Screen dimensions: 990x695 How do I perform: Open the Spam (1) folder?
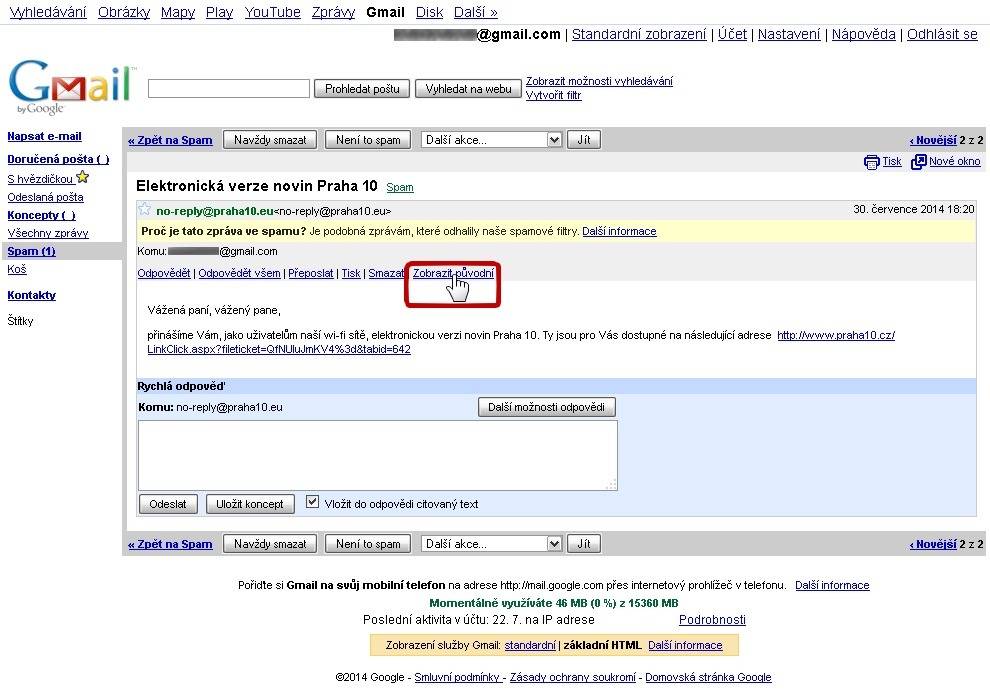(31, 251)
